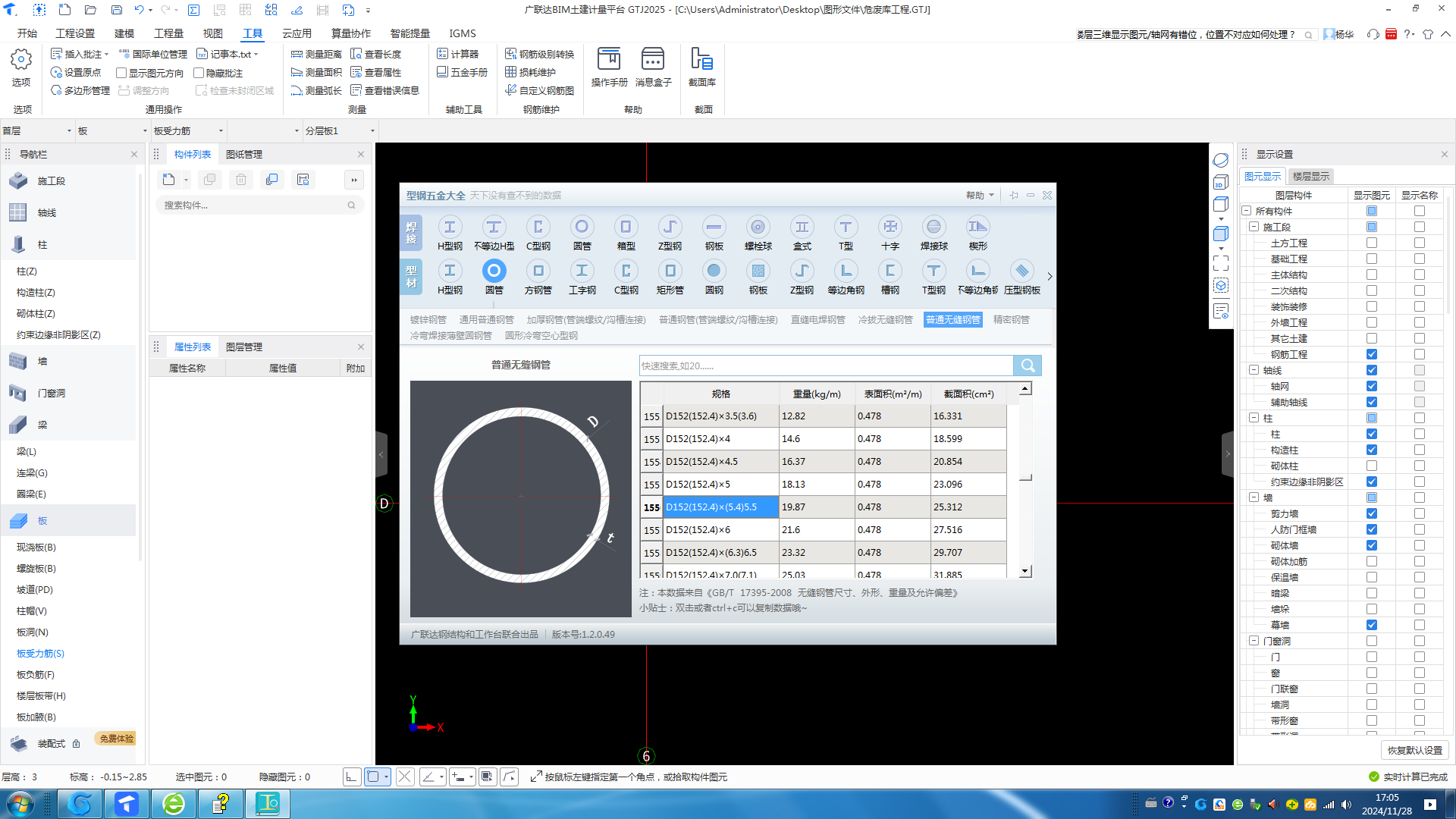Uncheck 幕墙 display checkbox
Viewport: 1456px width, 819px height.
tap(1372, 625)
